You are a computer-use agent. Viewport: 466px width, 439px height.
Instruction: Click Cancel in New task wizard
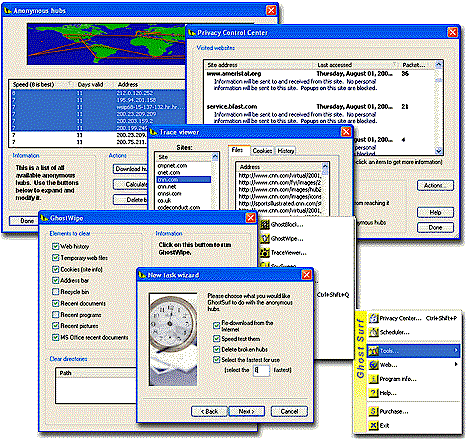coord(289,411)
